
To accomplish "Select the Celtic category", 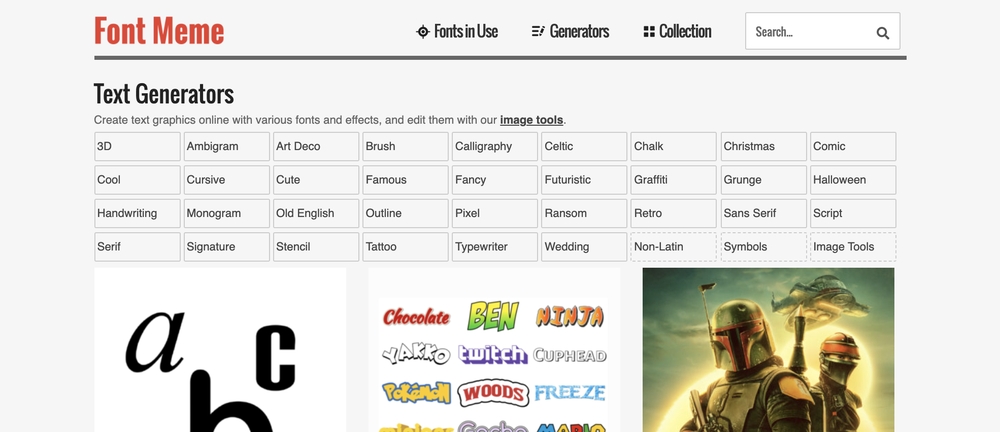I will (x=584, y=146).
